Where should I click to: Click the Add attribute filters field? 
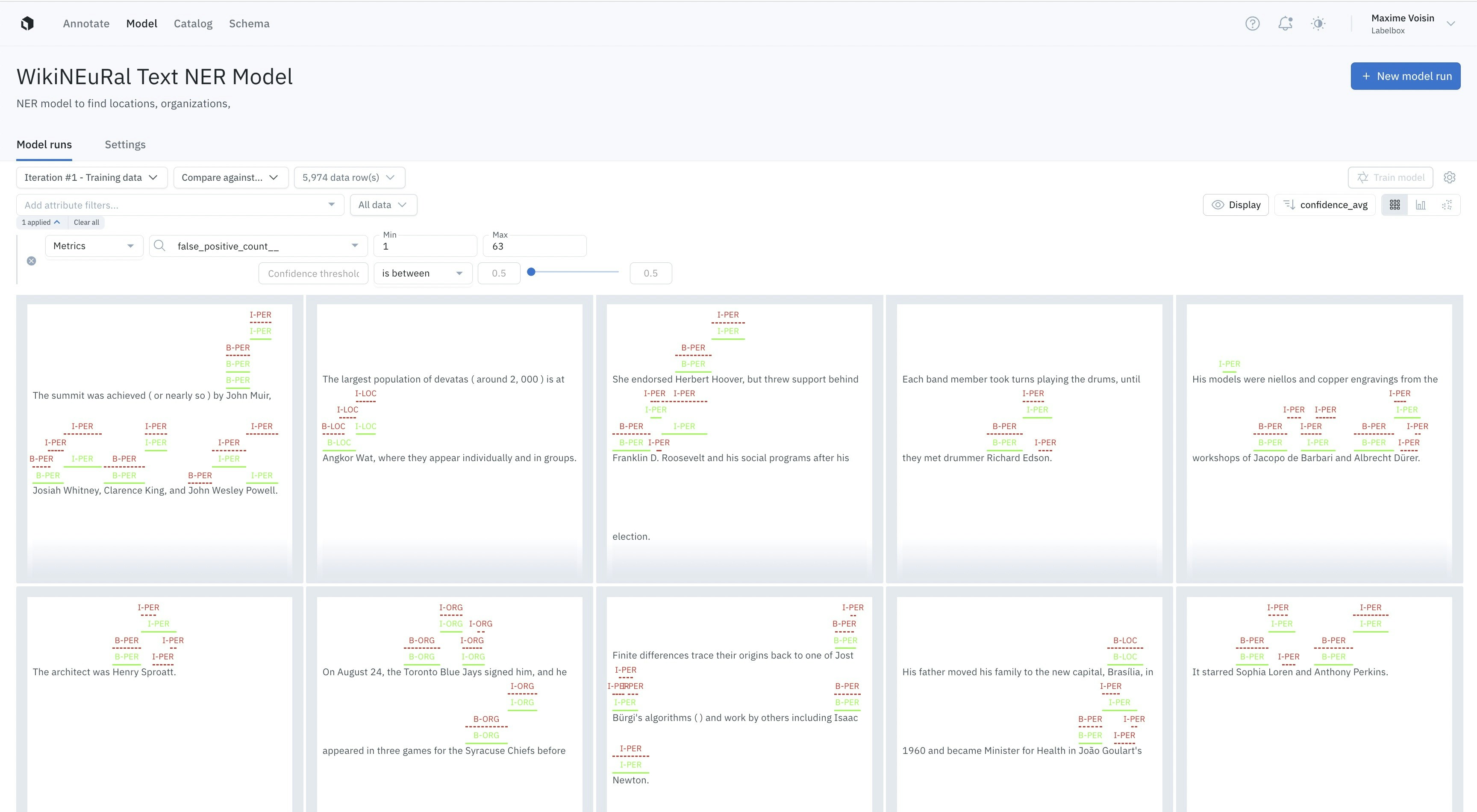pyautogui.click(x=180, y=205)
